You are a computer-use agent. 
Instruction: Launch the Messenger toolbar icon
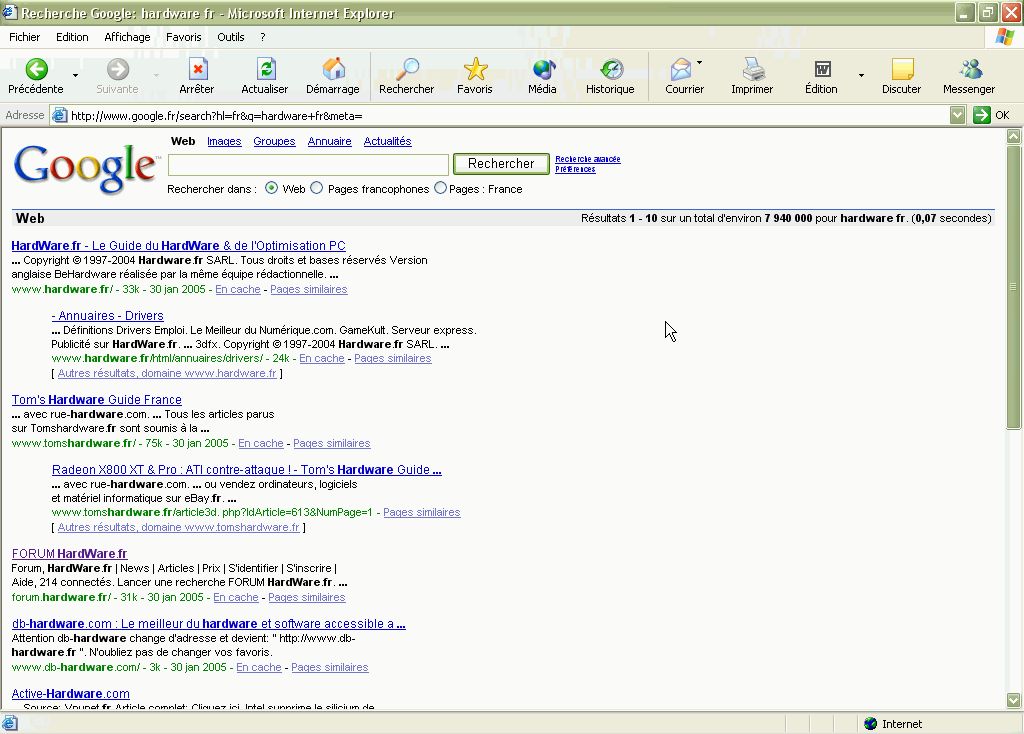[970, 69]
